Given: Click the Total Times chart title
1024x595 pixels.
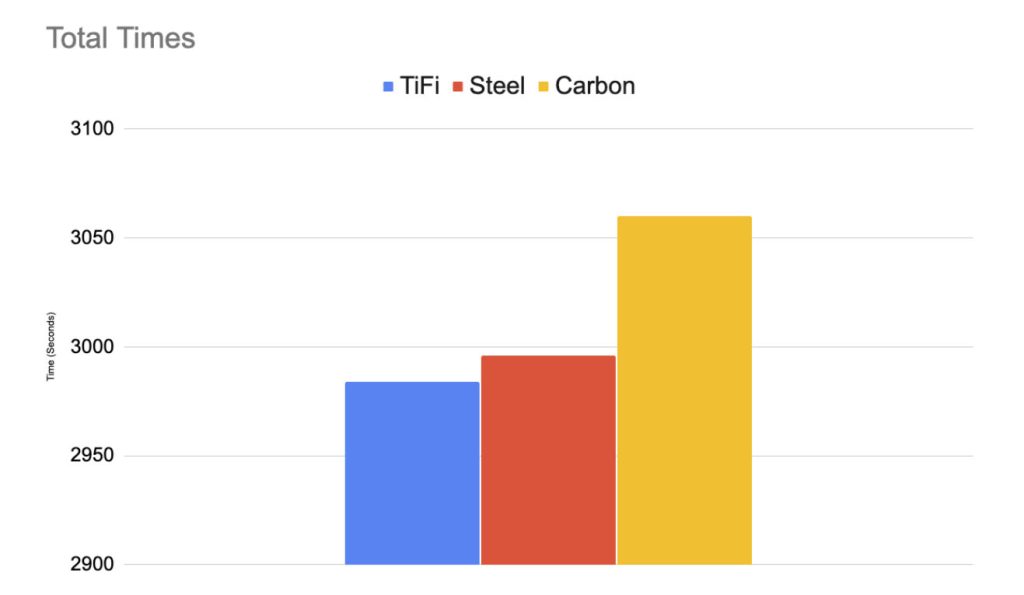Looking at the screenshot, I should (x=120, y=39).
